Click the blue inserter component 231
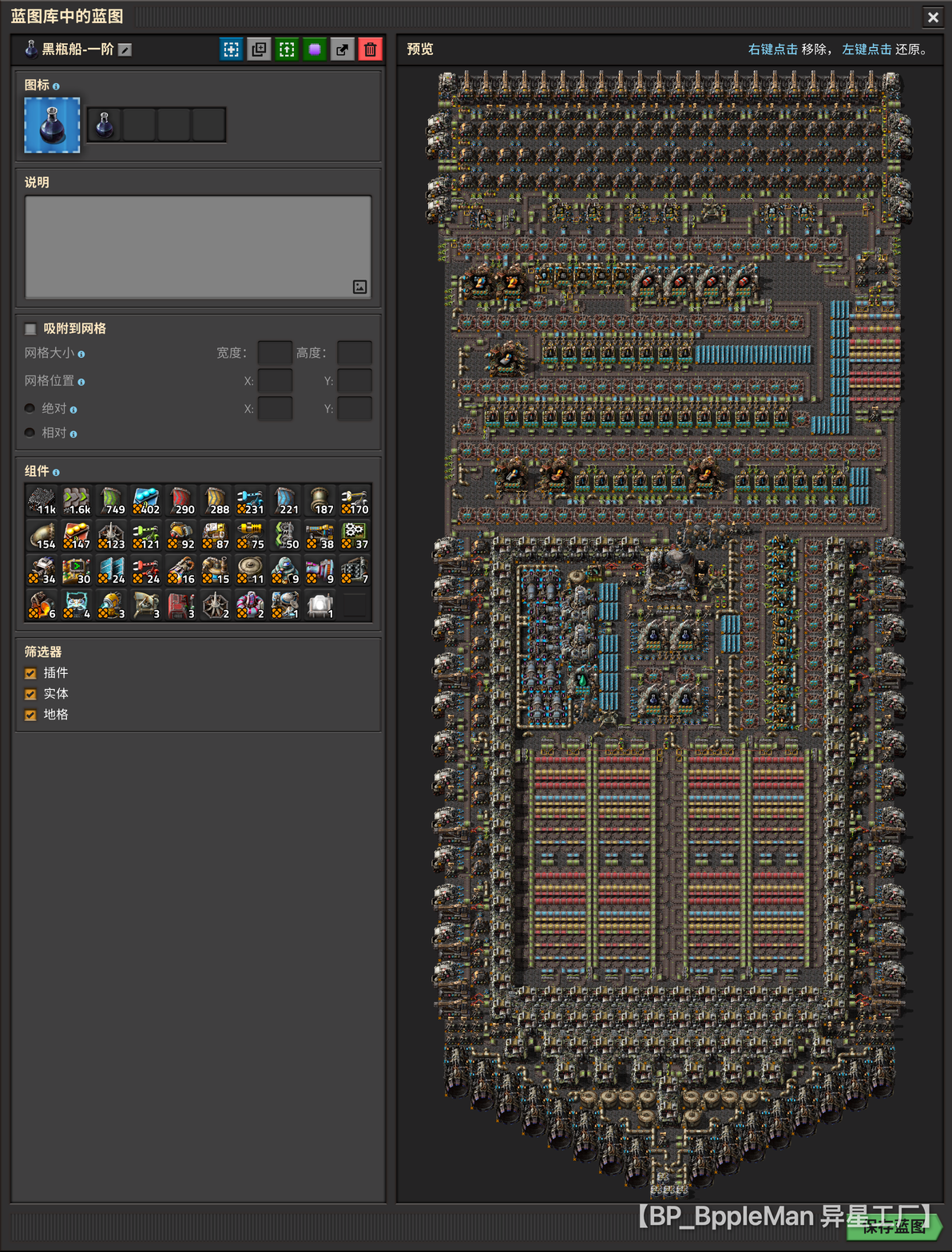This screenshot has width=952, height=1252. (251, 501)
